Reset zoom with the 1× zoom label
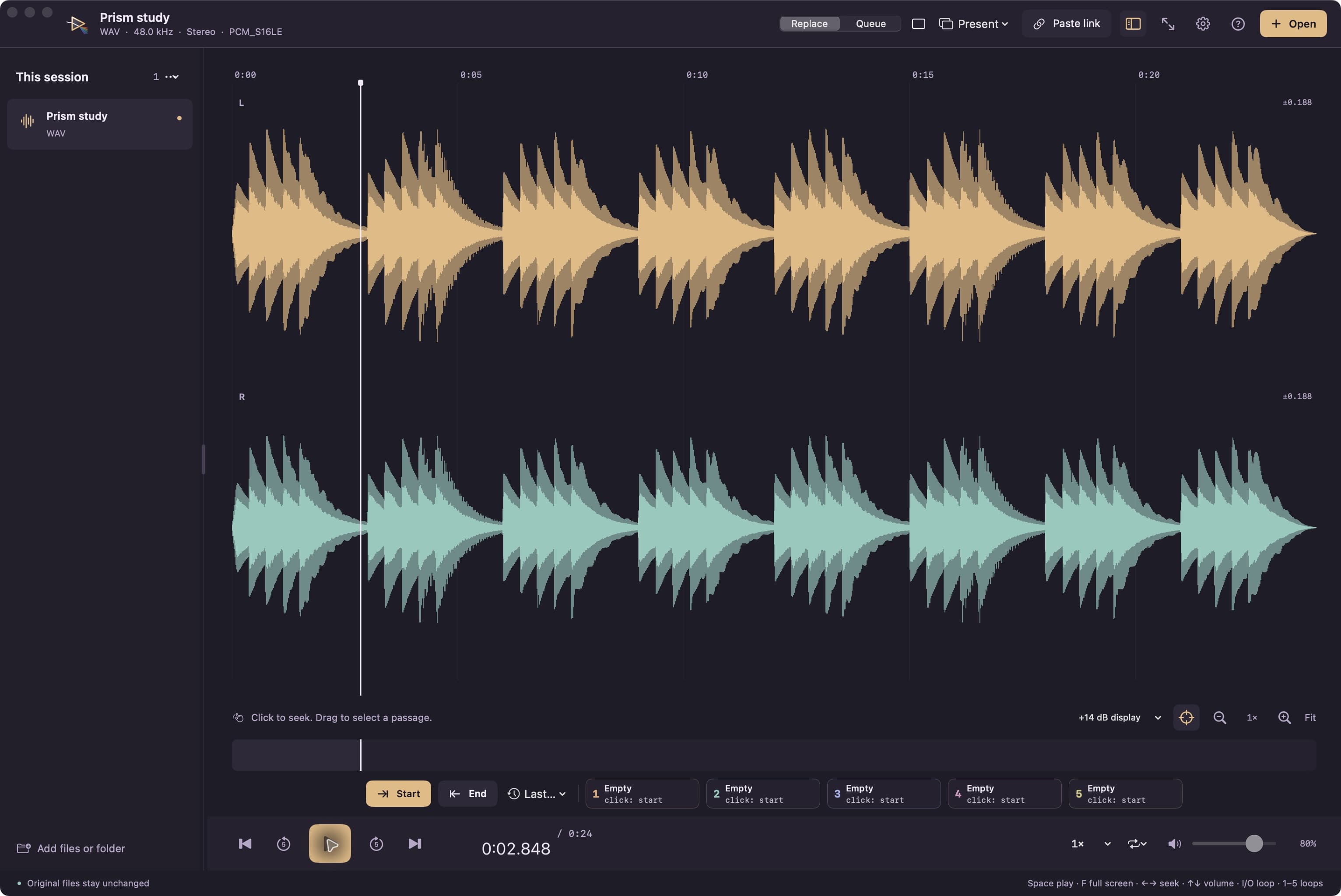Image resolution: width=1341 pixels, height=896 pixels. (1251, 717)
